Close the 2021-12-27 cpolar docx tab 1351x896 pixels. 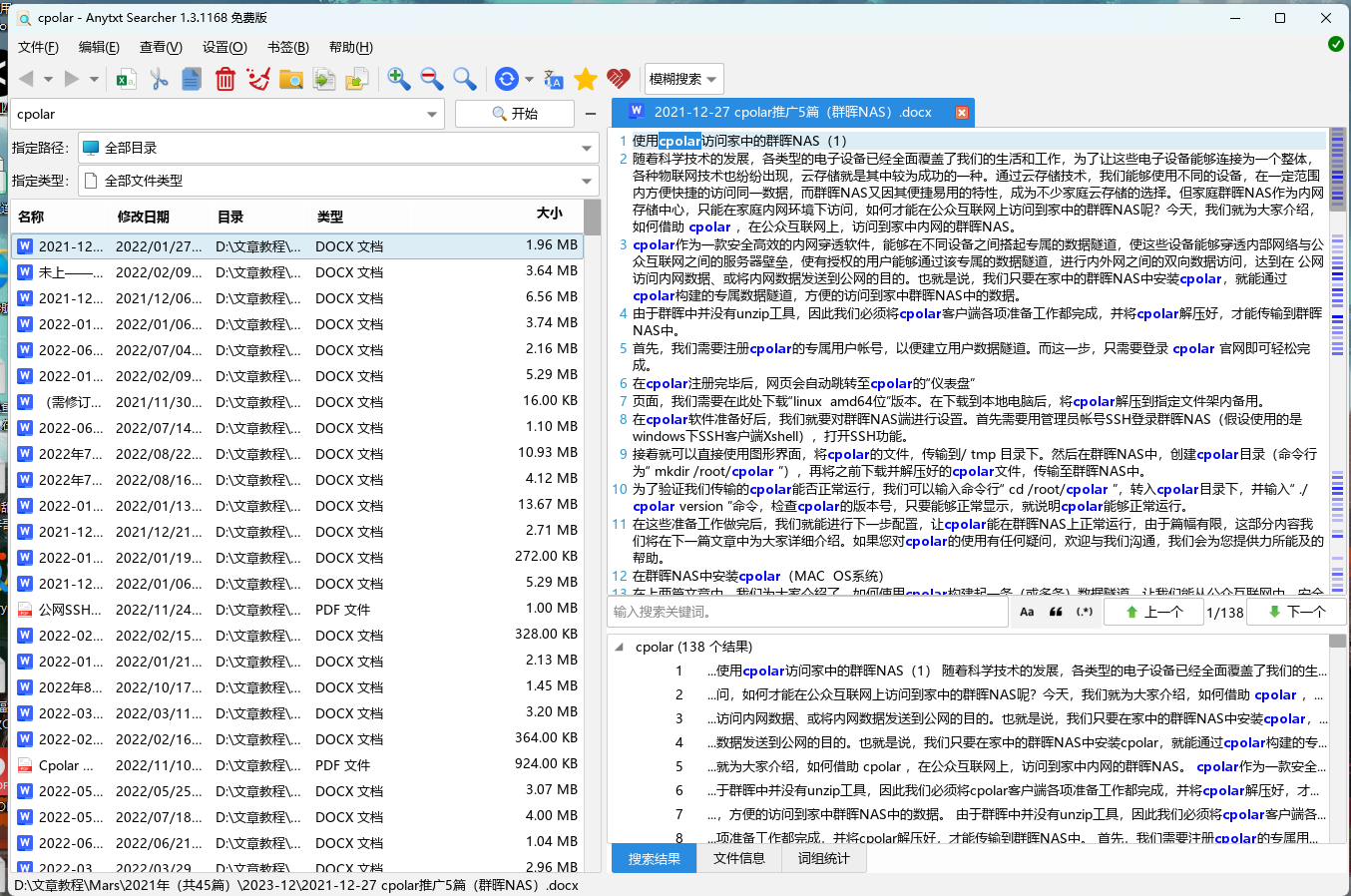962,113
